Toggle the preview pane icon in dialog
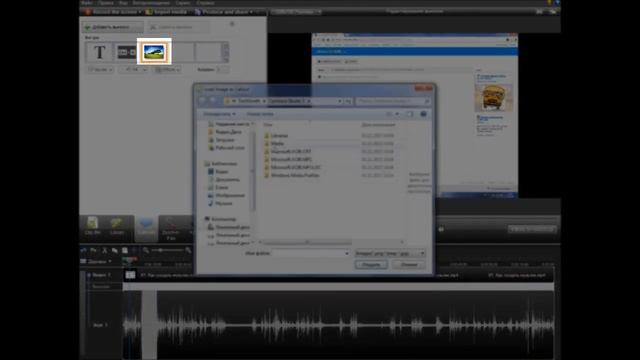The width and height of the screenshot is (640, 360). 410,114
